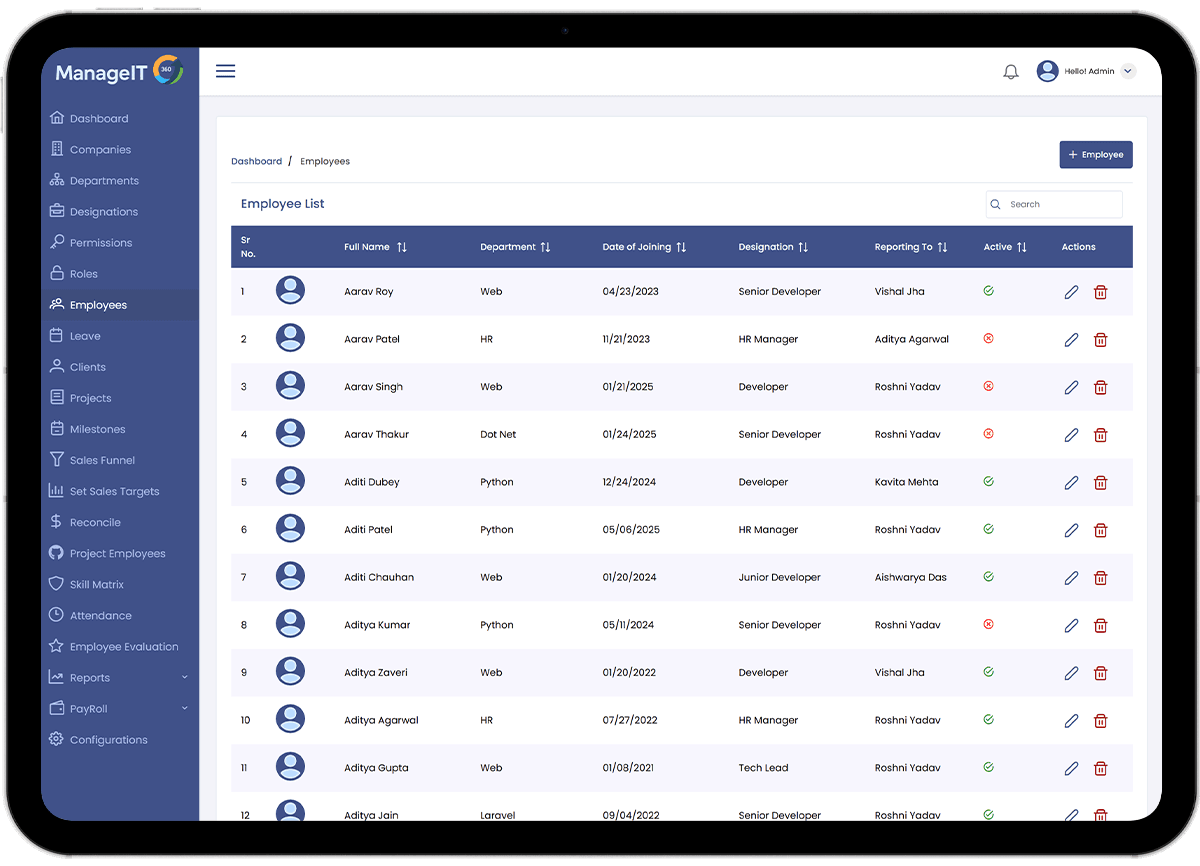
Task: Open notifications bell icon
Action: click(x=1011, y=72)
